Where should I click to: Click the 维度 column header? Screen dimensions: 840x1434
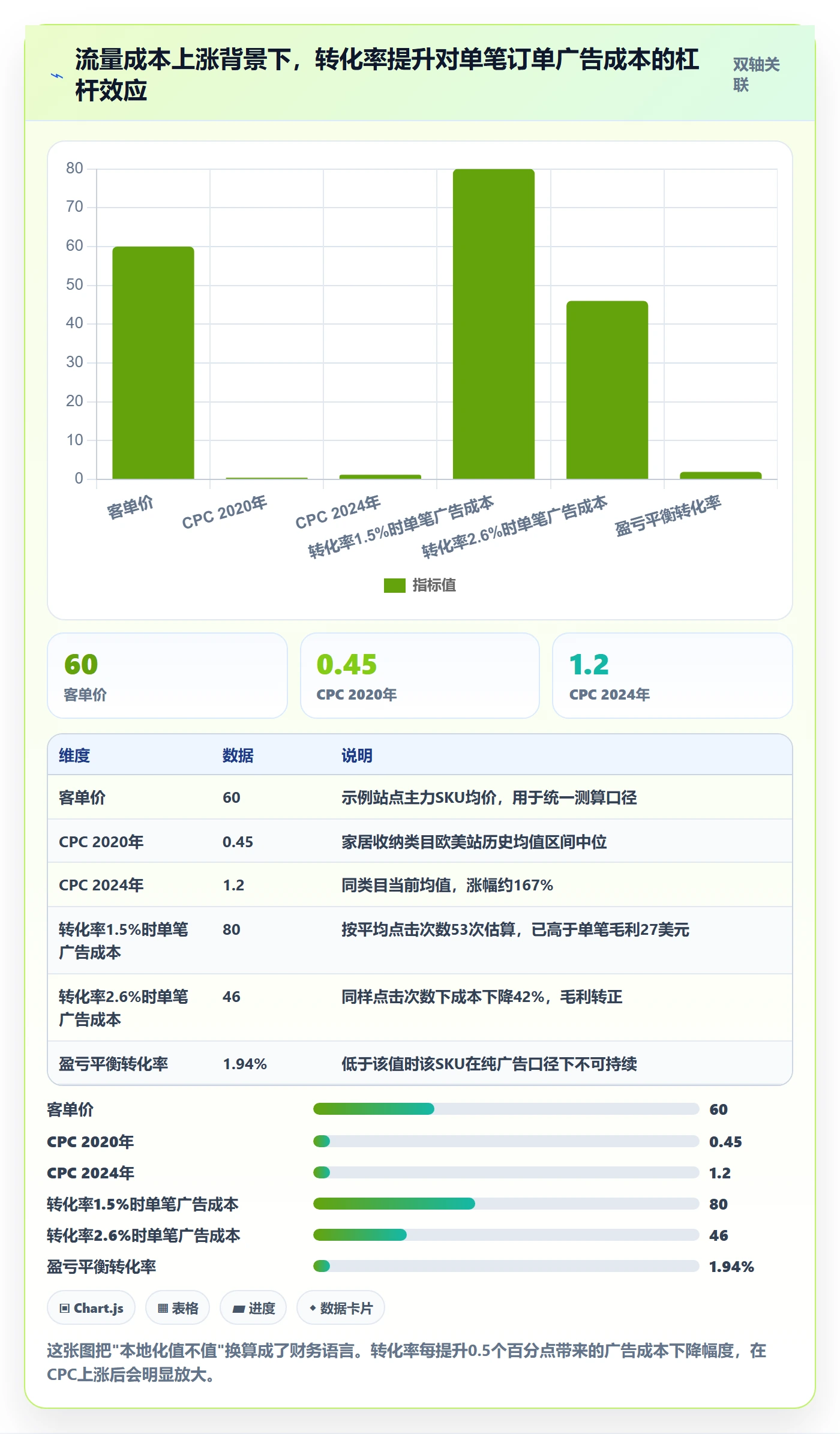[x=74, y=755]
